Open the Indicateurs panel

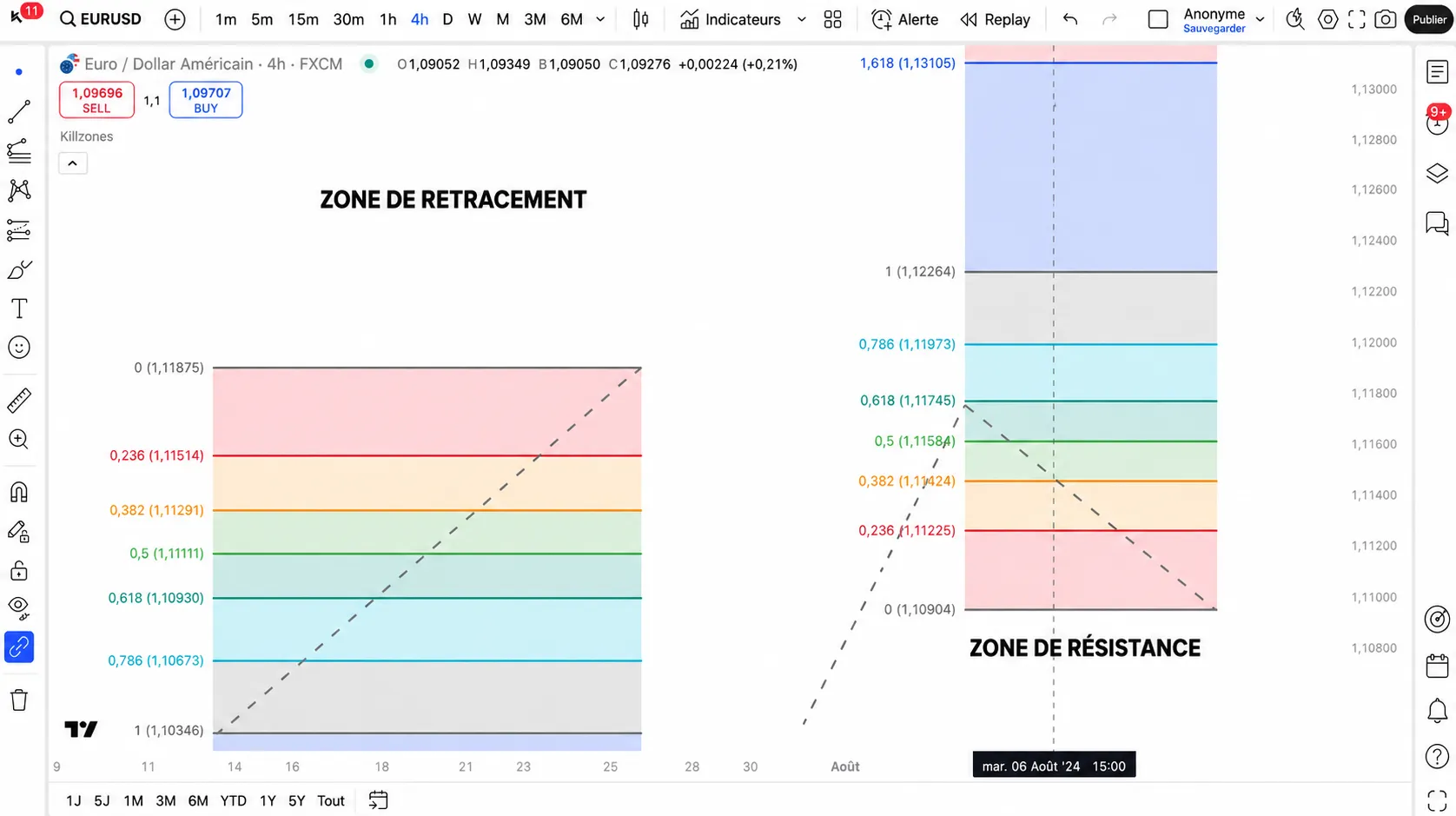[731, 19]
